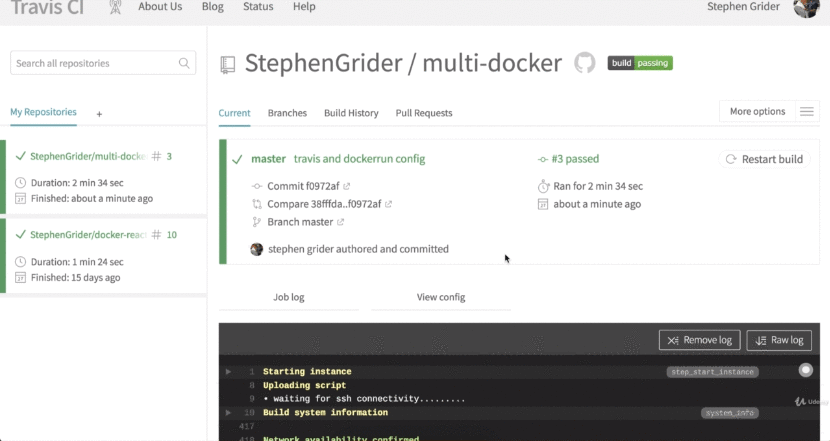The image size is (830, 441).
Task: Click the round follow-log button
Action: pos(806,370)
